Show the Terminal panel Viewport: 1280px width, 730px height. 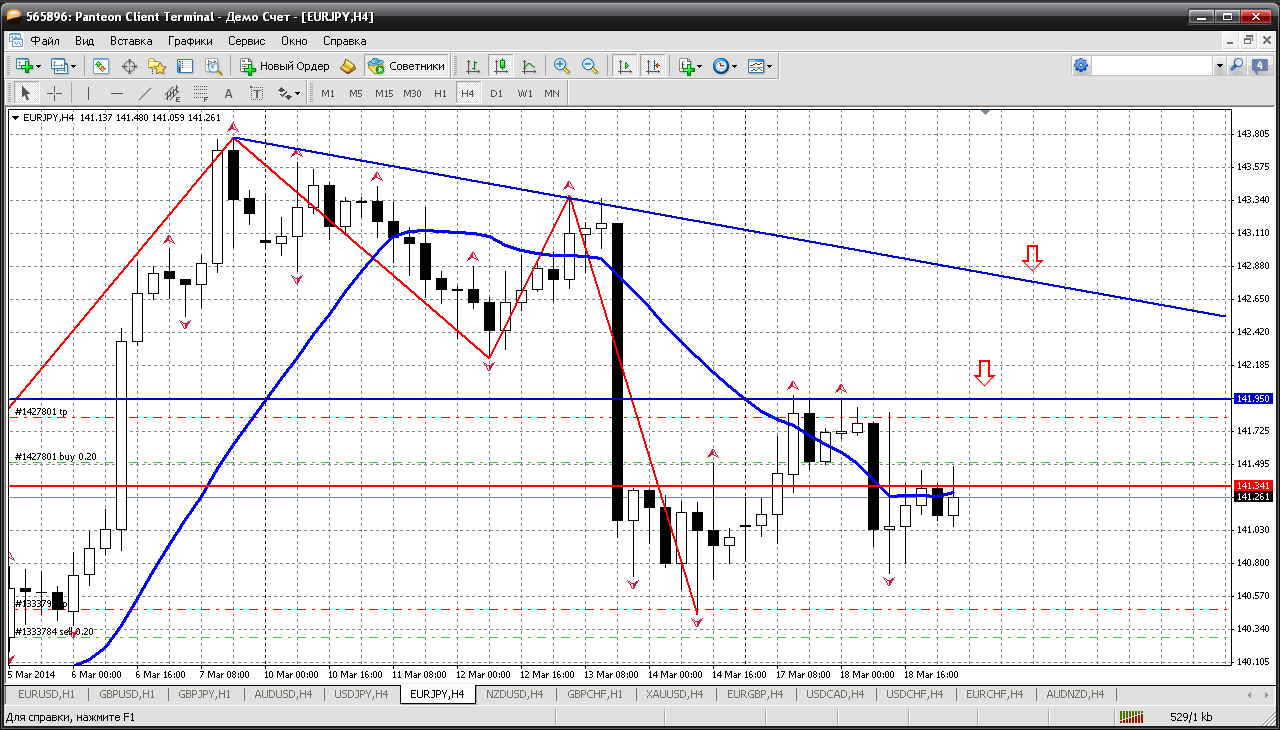click(x=185, y=66)
